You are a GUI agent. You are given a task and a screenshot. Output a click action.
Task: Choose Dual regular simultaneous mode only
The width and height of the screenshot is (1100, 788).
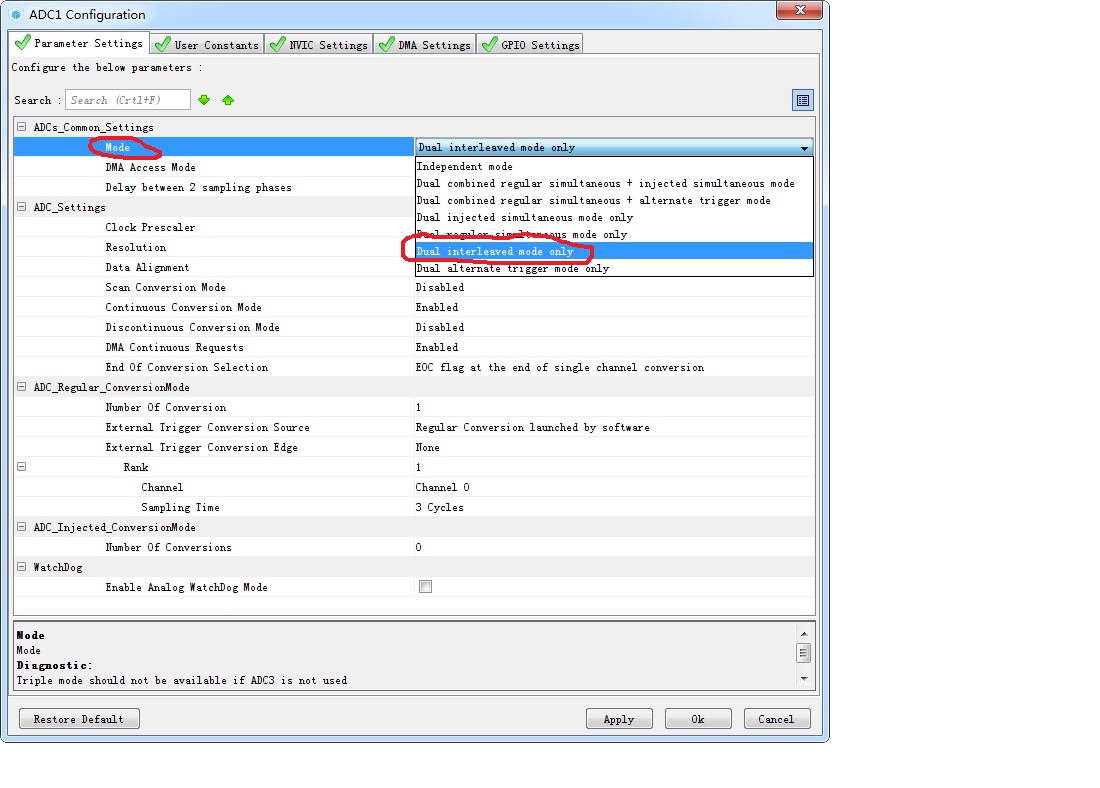[614, 234]
